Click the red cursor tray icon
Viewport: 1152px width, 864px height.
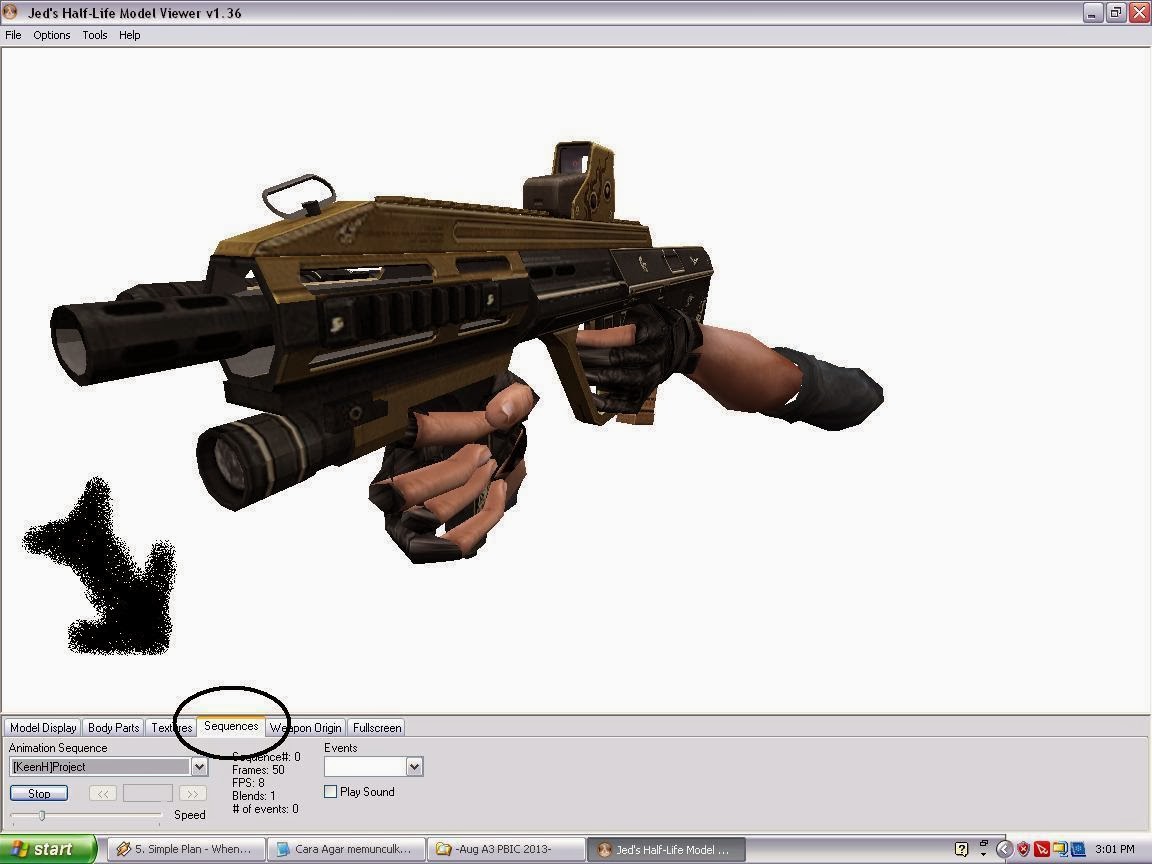[1042, 849]
